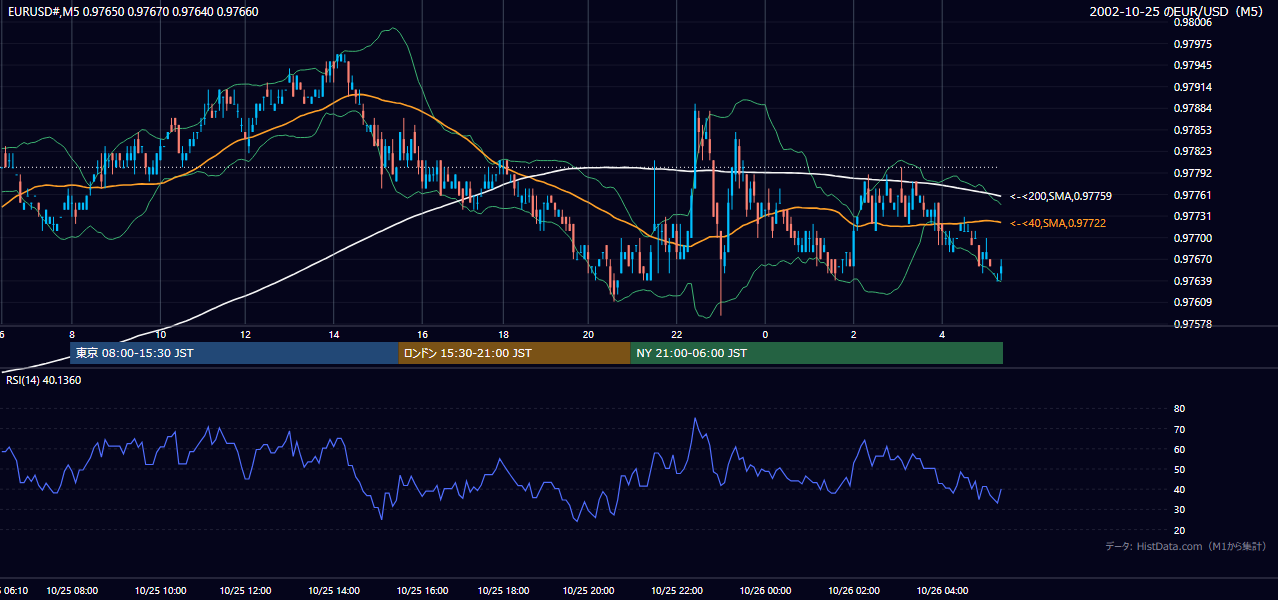The height and width of the screenshot is (600, 1278).
Task: Click the 10/25 10:00 time axis label
Action: pos(160,591)
